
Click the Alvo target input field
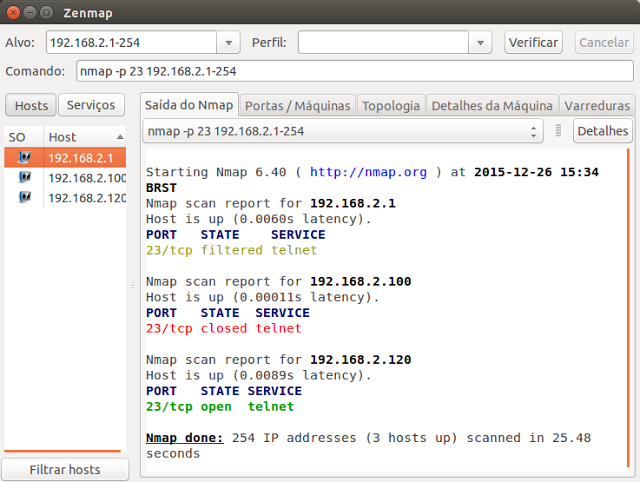pyautogui.click(x=131, y=42)
